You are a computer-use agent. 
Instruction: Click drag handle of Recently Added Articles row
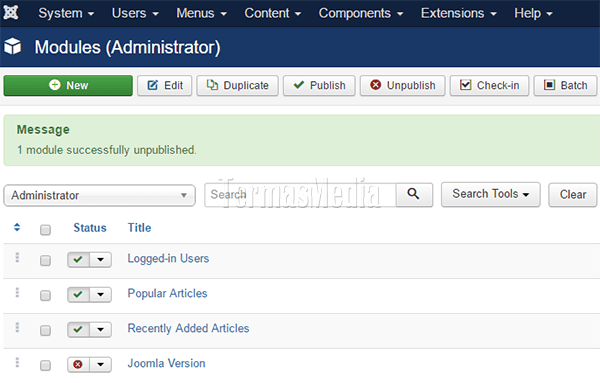coord(17,328)
